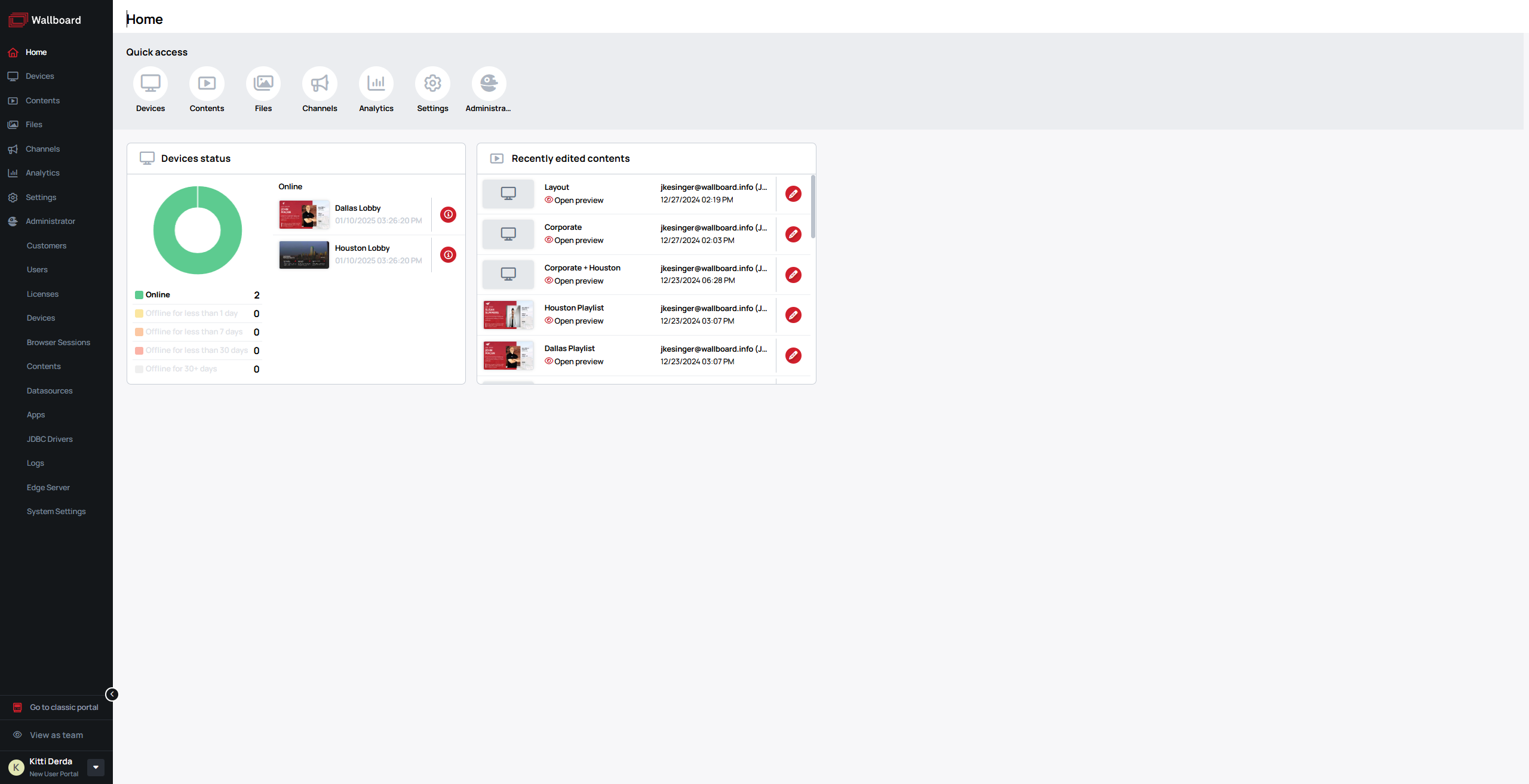
Task: Open Analytics quick access icon
Action: point(376,84)
